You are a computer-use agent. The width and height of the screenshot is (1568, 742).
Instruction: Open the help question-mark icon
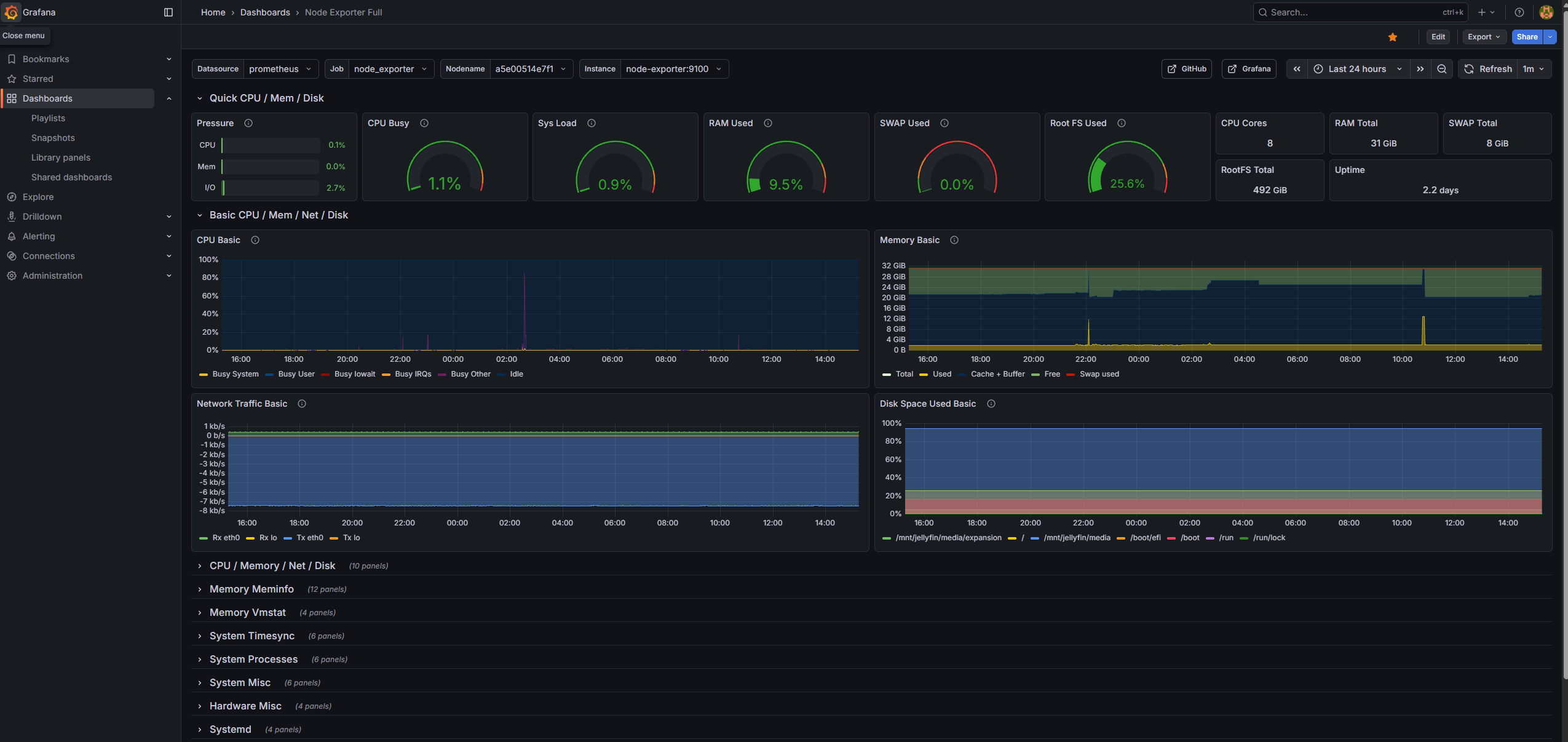click(x=1519, y=12)
